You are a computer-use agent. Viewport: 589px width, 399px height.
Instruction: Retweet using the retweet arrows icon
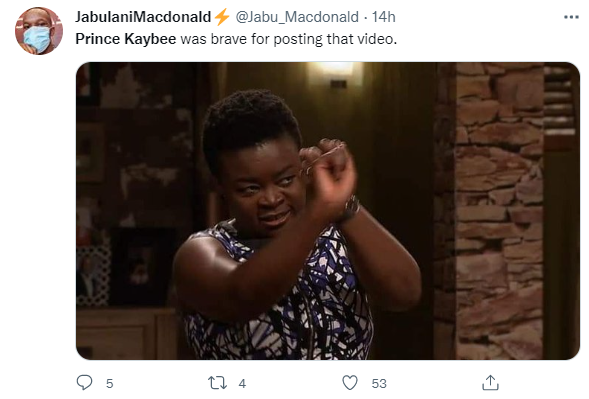217,383
